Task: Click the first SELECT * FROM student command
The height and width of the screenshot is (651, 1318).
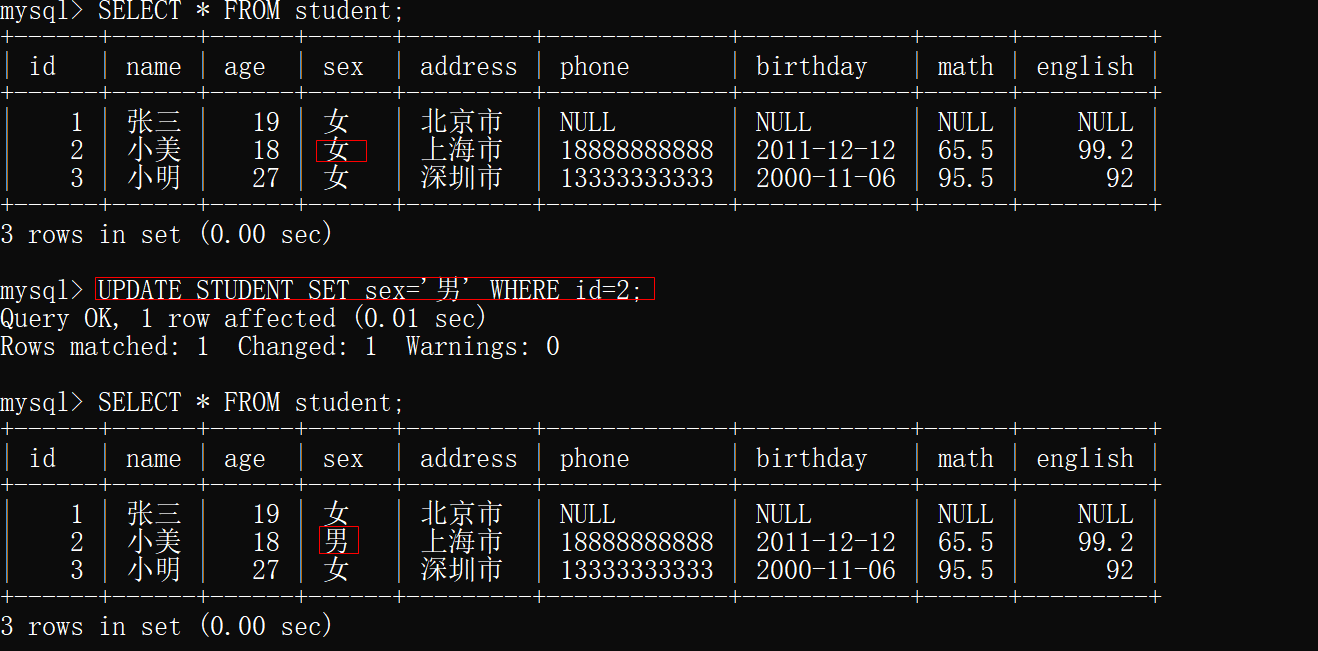Action: [250, 12]
